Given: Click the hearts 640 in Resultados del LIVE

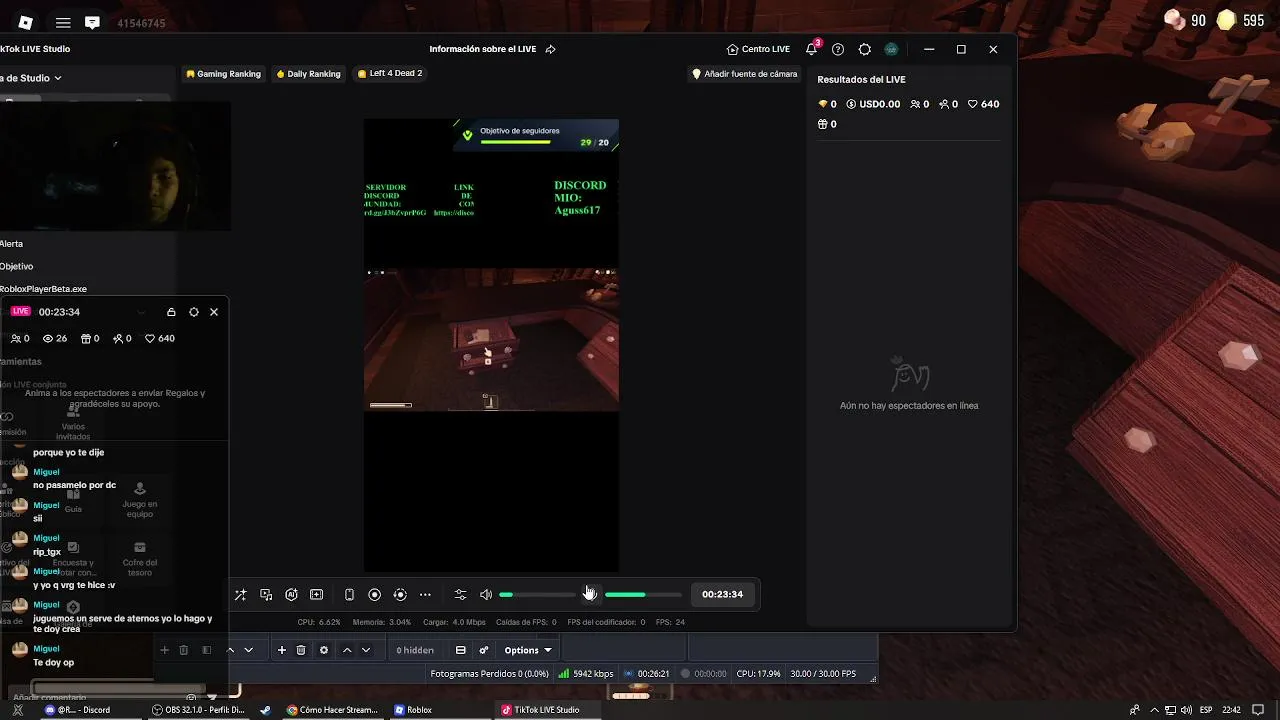Looking at the screenshot, I should coord(983,104).
